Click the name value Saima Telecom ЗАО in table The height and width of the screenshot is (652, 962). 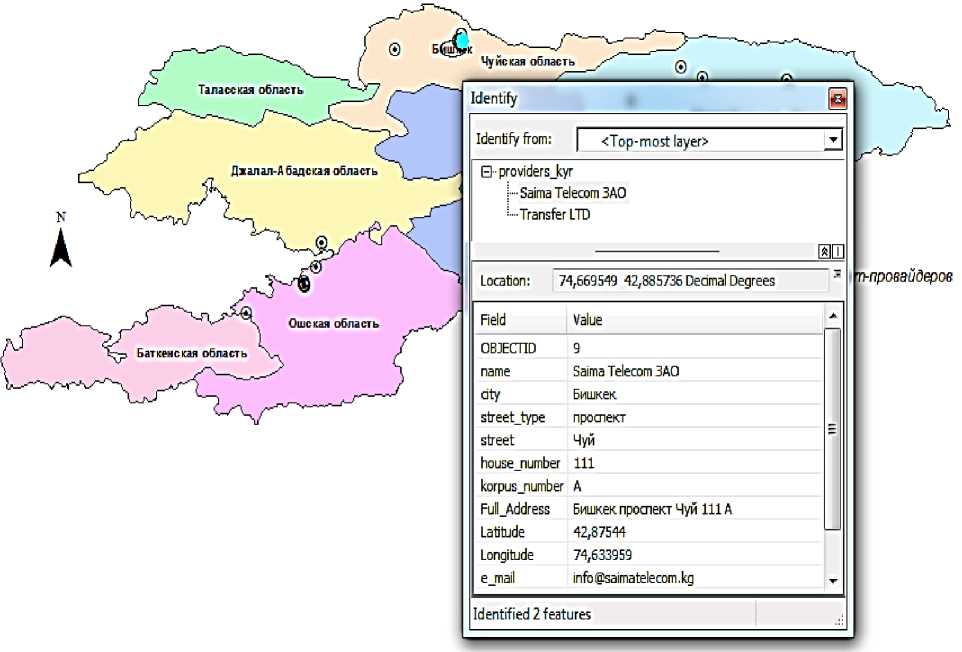tap(626, 371)
